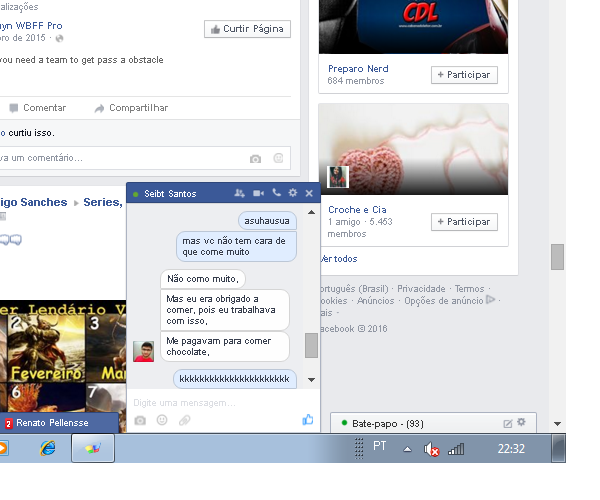
Task: Click the Croche e Cia cover image
Action: pyautogui.click(x=413, y=149)
